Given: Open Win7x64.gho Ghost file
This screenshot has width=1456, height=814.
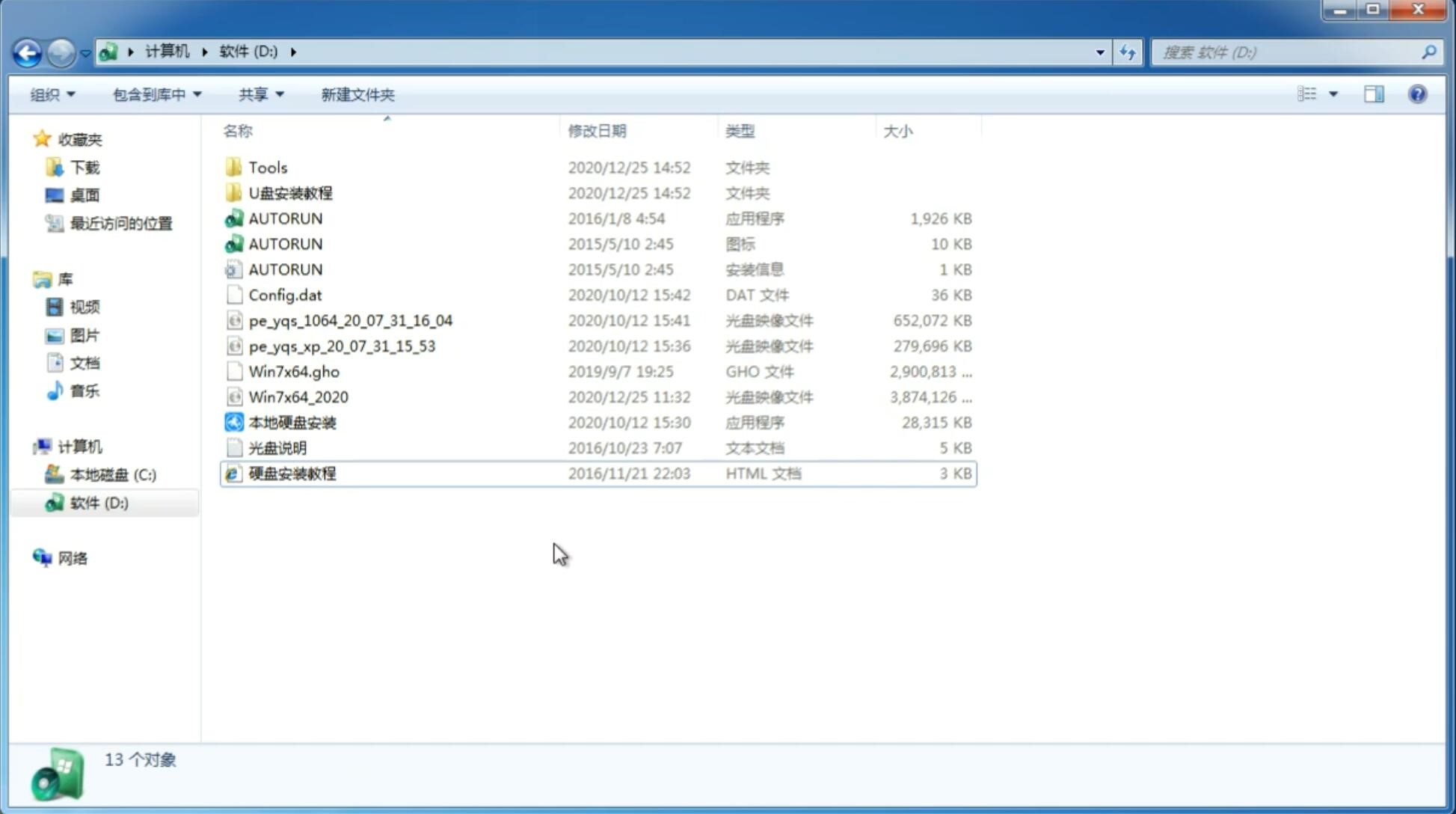Looking at the screenshot, I should (x=294, y=371).
